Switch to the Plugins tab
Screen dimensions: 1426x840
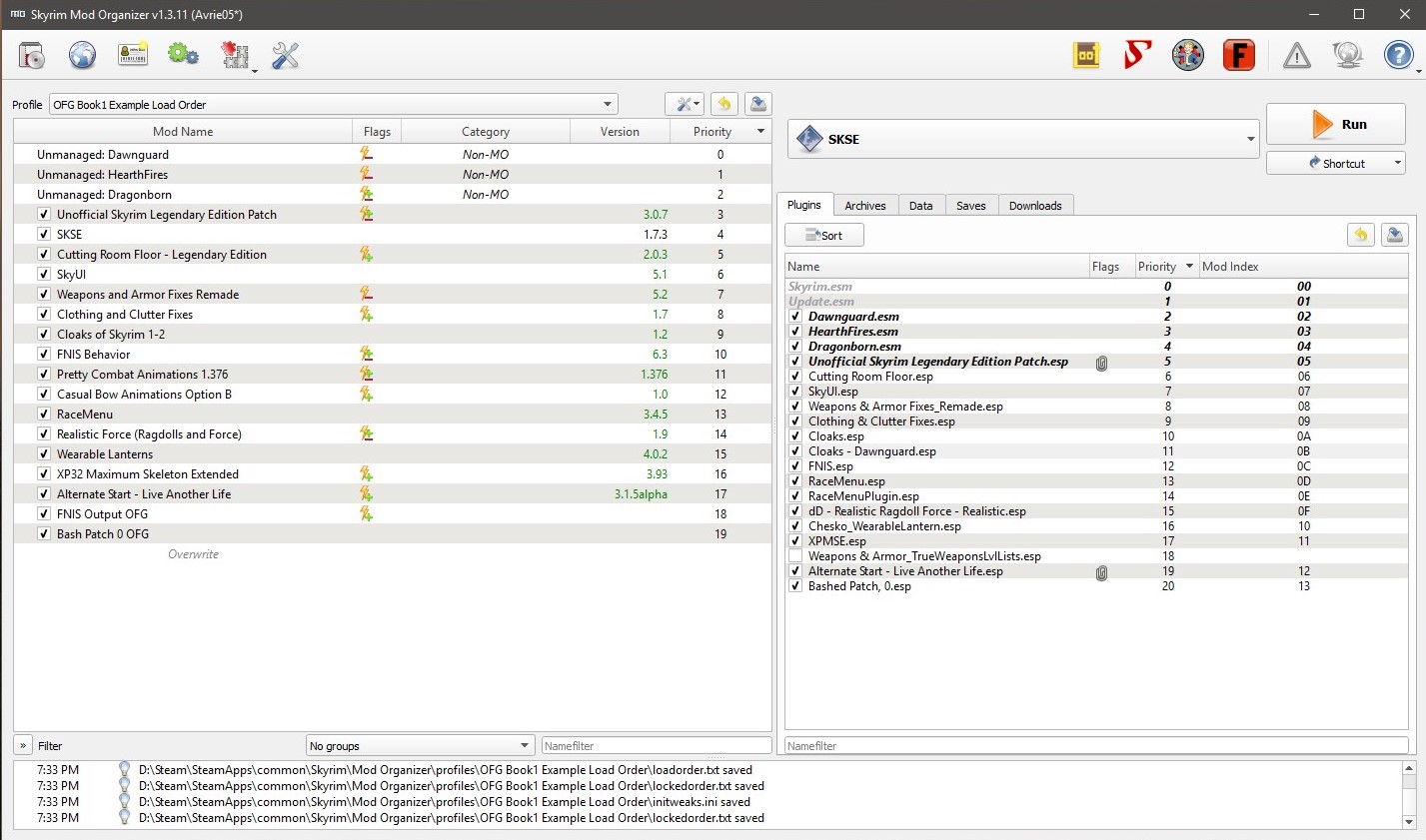[x=803, y=205]
